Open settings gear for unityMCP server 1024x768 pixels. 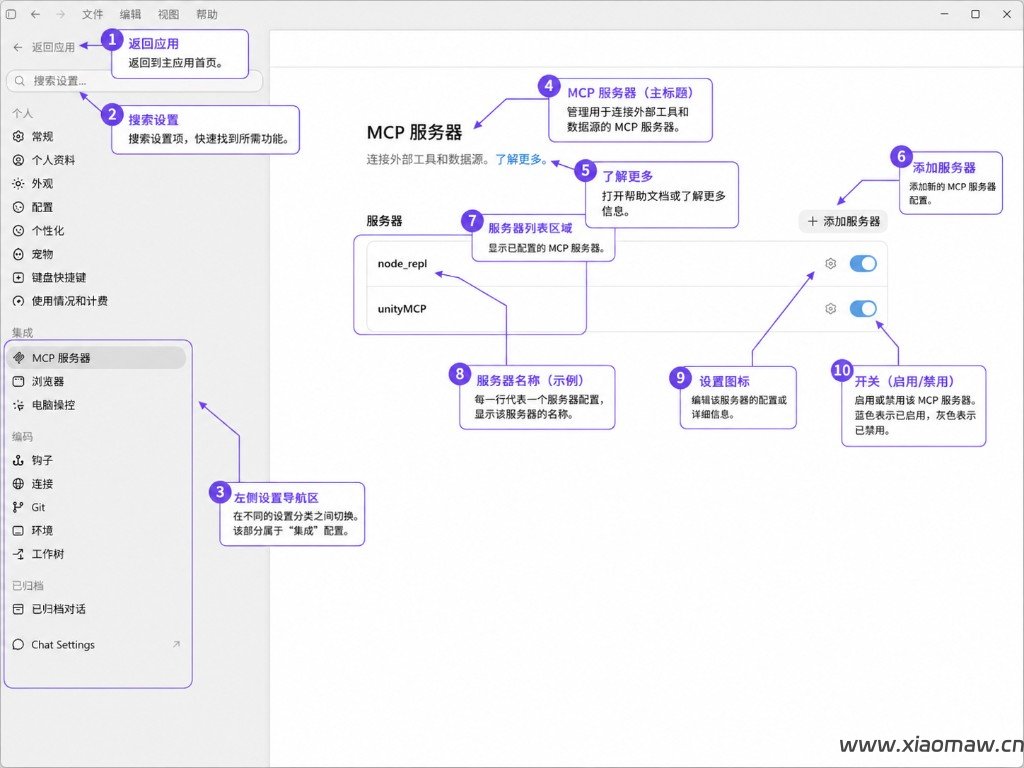[830, 309]
